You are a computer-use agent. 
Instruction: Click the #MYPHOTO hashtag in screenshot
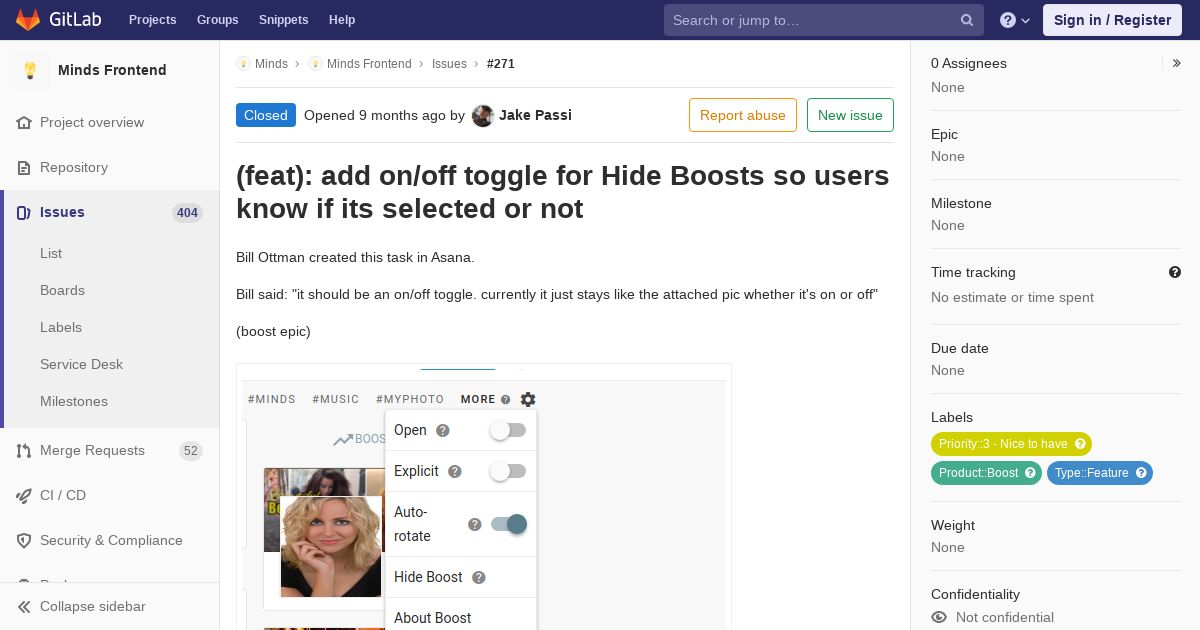[410, 399]
